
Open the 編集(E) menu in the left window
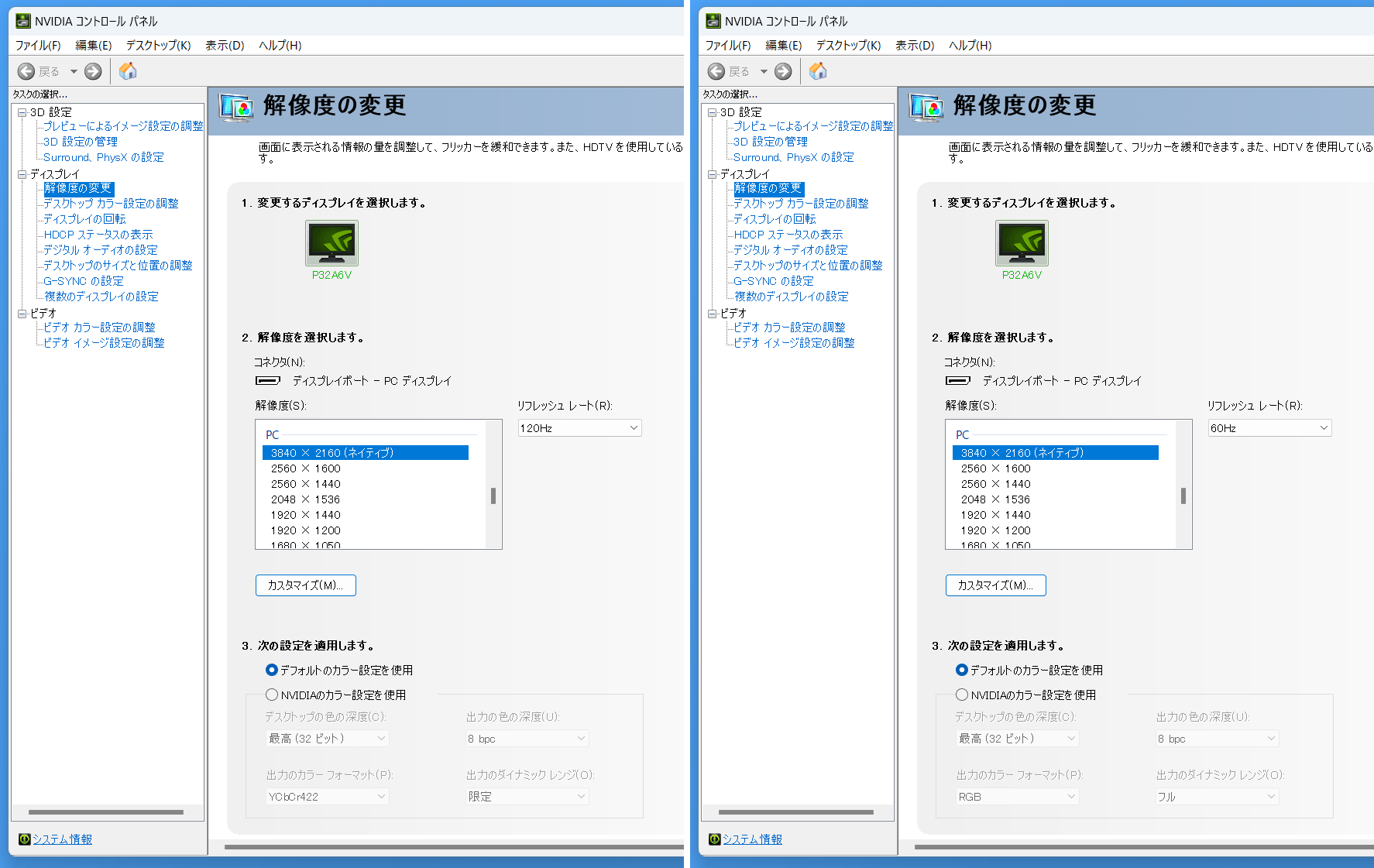pos(94,45)
